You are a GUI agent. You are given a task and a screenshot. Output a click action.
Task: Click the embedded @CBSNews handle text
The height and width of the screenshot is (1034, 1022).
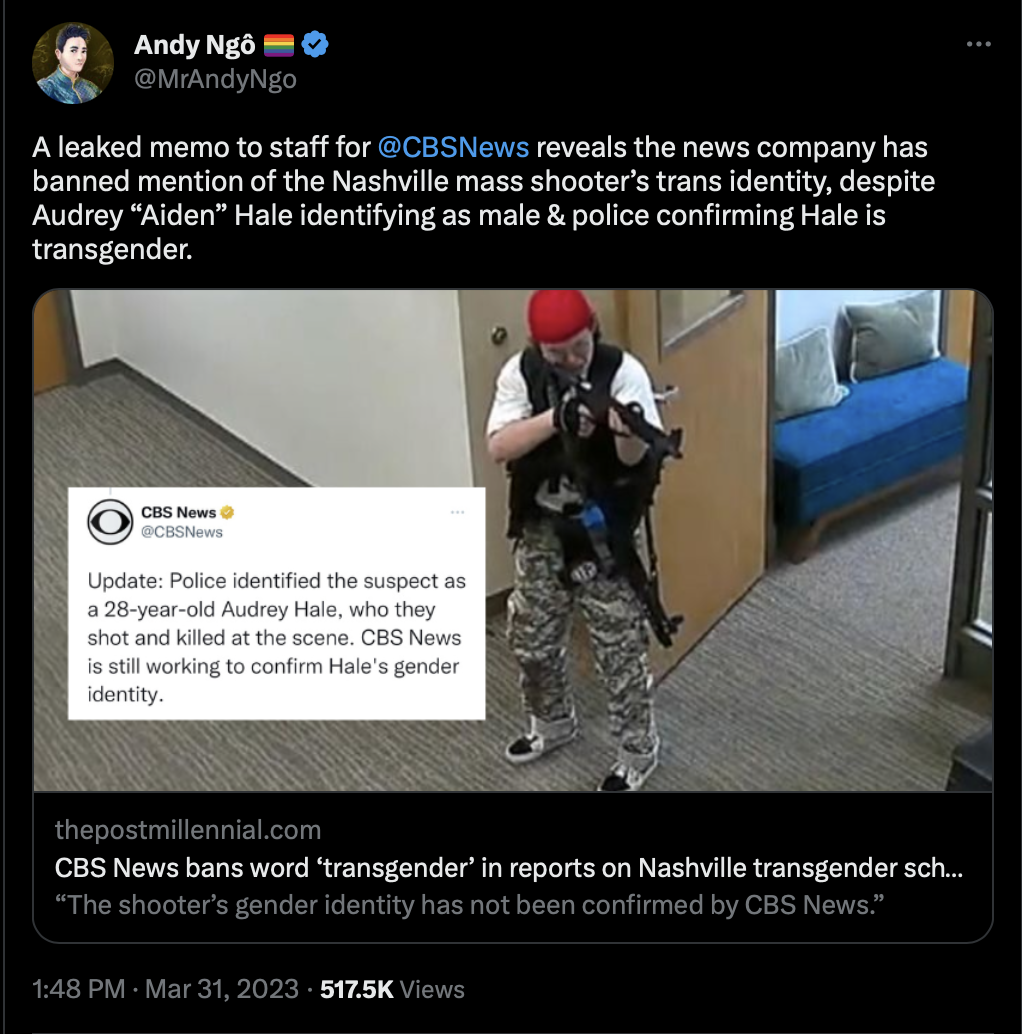pyautogui.click(x=182, y=532)
